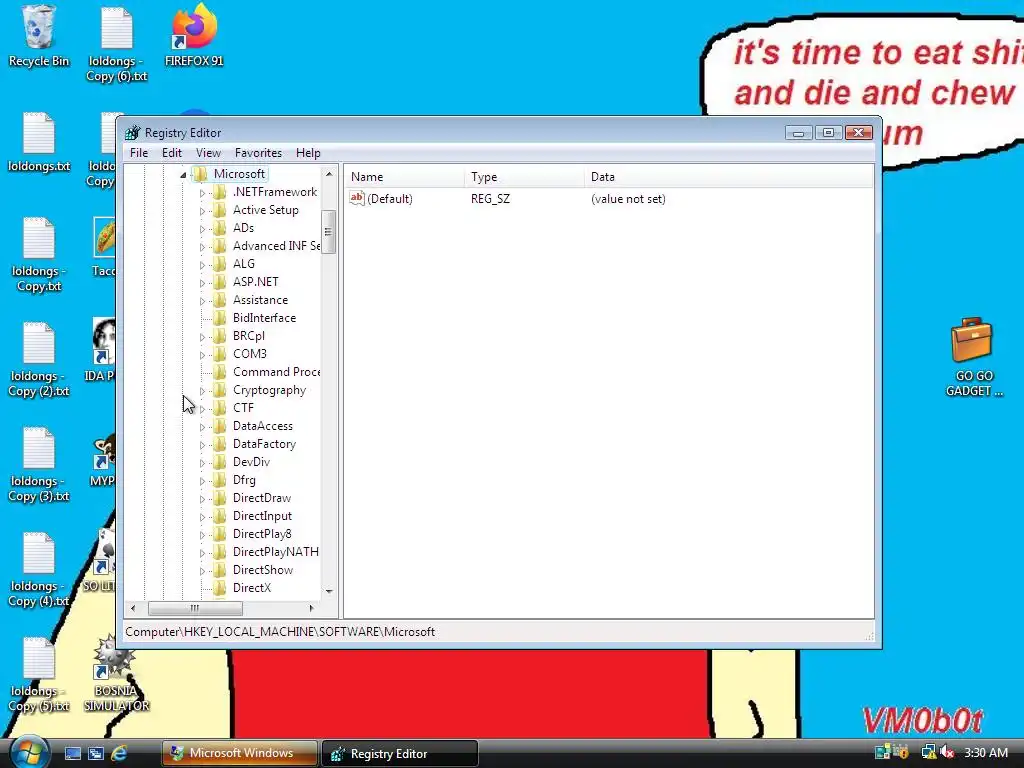Select the loldongs - Copy.txt file icon
The height and width of the screenshot is (768, 1024).
point(39,255)
